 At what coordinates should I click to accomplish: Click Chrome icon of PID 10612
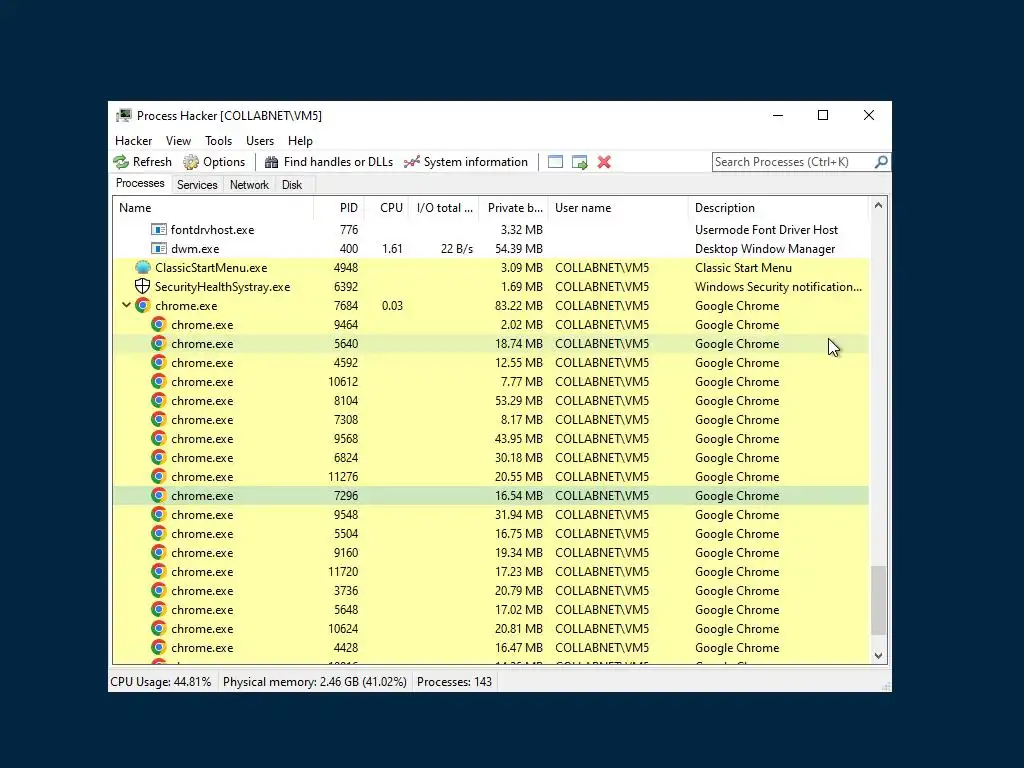159,381
